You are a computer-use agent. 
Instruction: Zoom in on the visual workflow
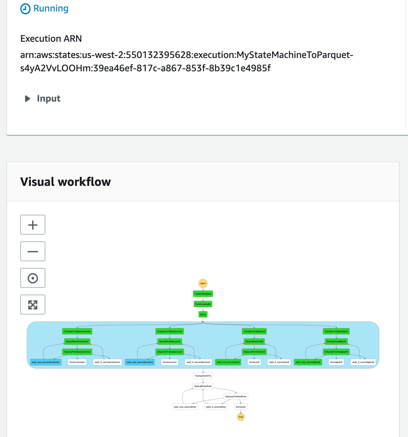coord(33,225)
